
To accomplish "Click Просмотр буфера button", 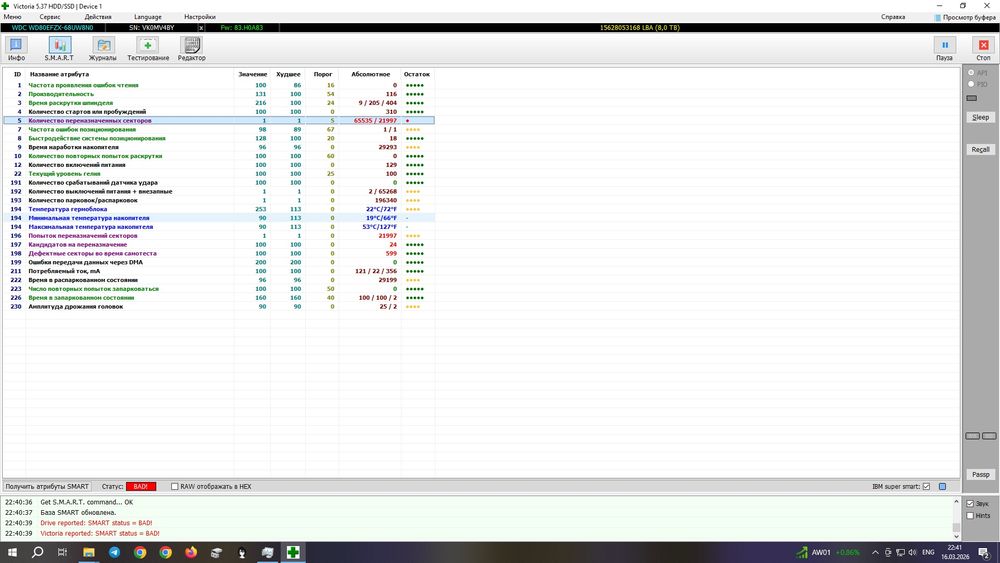I will click(965, 17).
